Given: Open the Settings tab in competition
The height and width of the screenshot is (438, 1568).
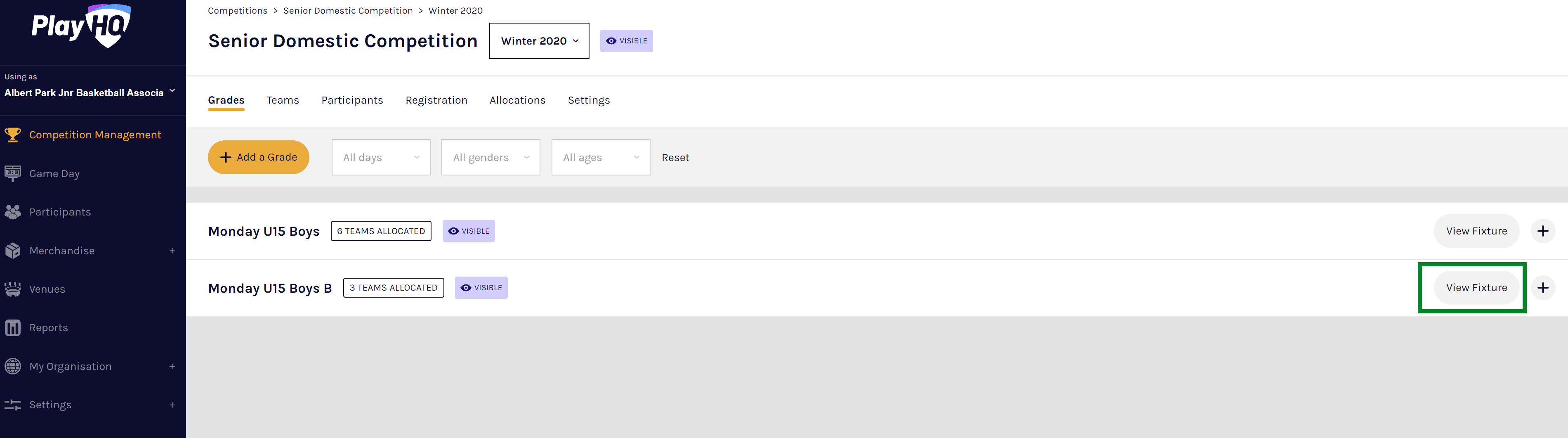Looking at the screenshot, I should point(589,100).
